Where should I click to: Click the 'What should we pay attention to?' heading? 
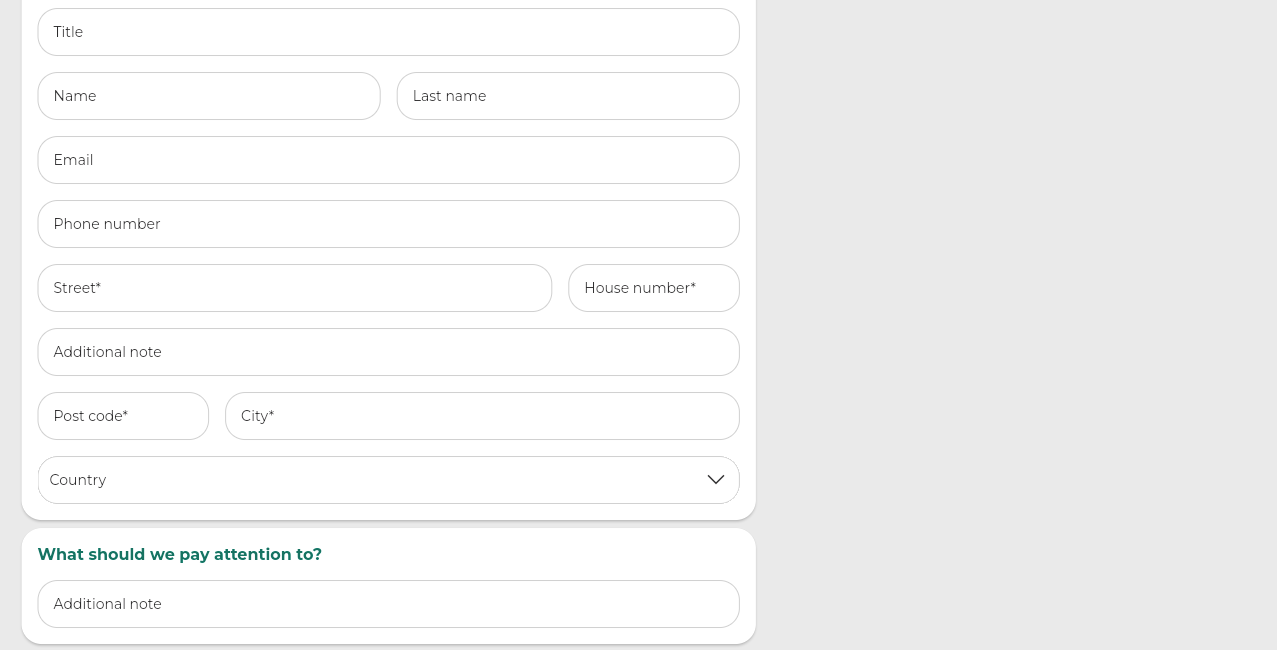click(180, 555)
